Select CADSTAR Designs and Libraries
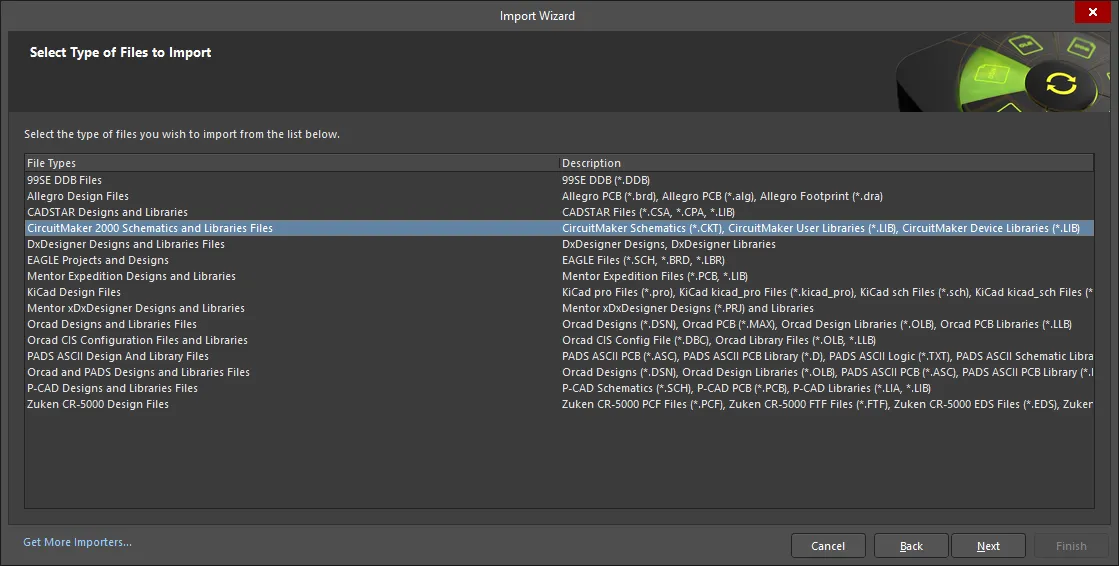The height and width of the screenshot is (566, 1119). (560, 212)
